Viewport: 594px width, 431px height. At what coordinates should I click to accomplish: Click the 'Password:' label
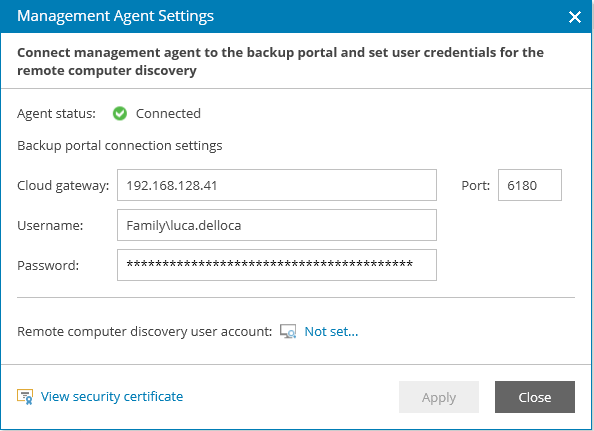tap(48, 265)
